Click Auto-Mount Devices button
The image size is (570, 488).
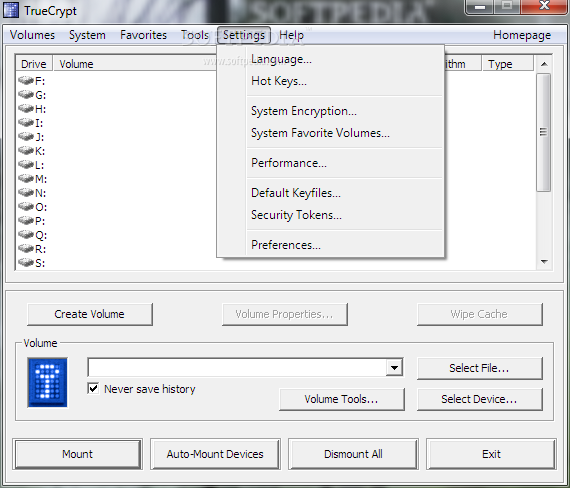[215, 454]
